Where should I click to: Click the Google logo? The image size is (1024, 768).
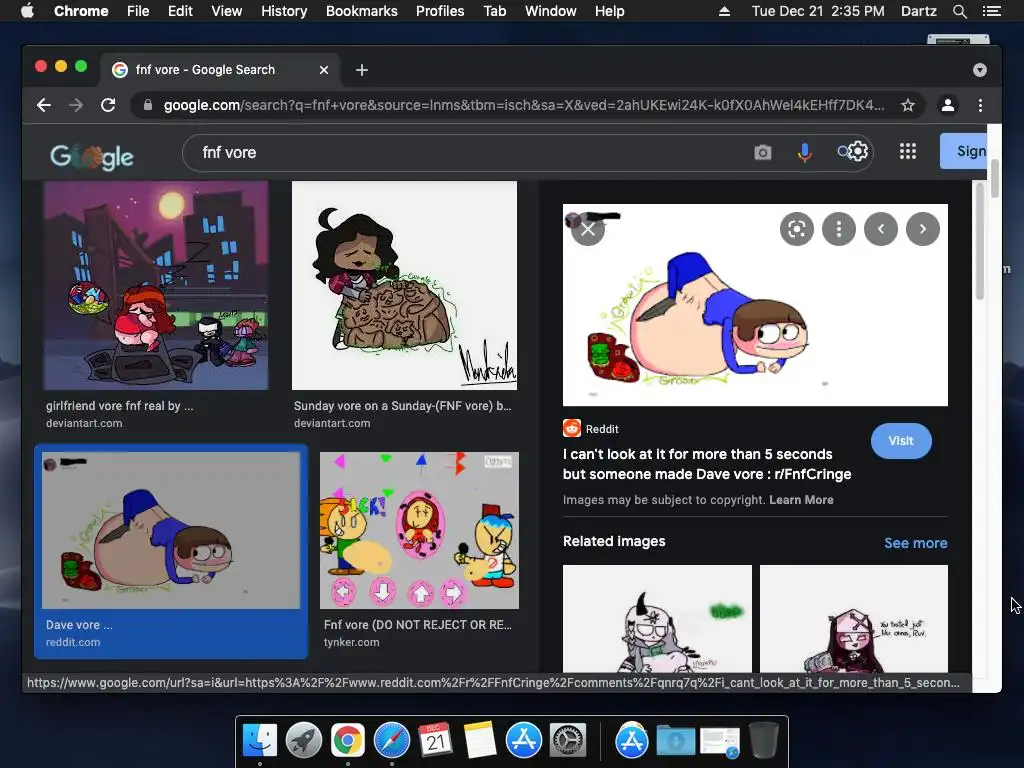click(x=92, y=157)
